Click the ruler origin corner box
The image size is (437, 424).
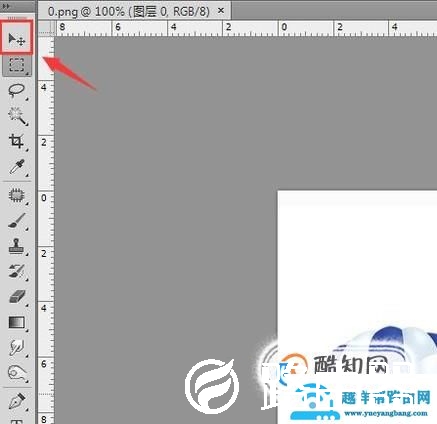click(46, 28)
